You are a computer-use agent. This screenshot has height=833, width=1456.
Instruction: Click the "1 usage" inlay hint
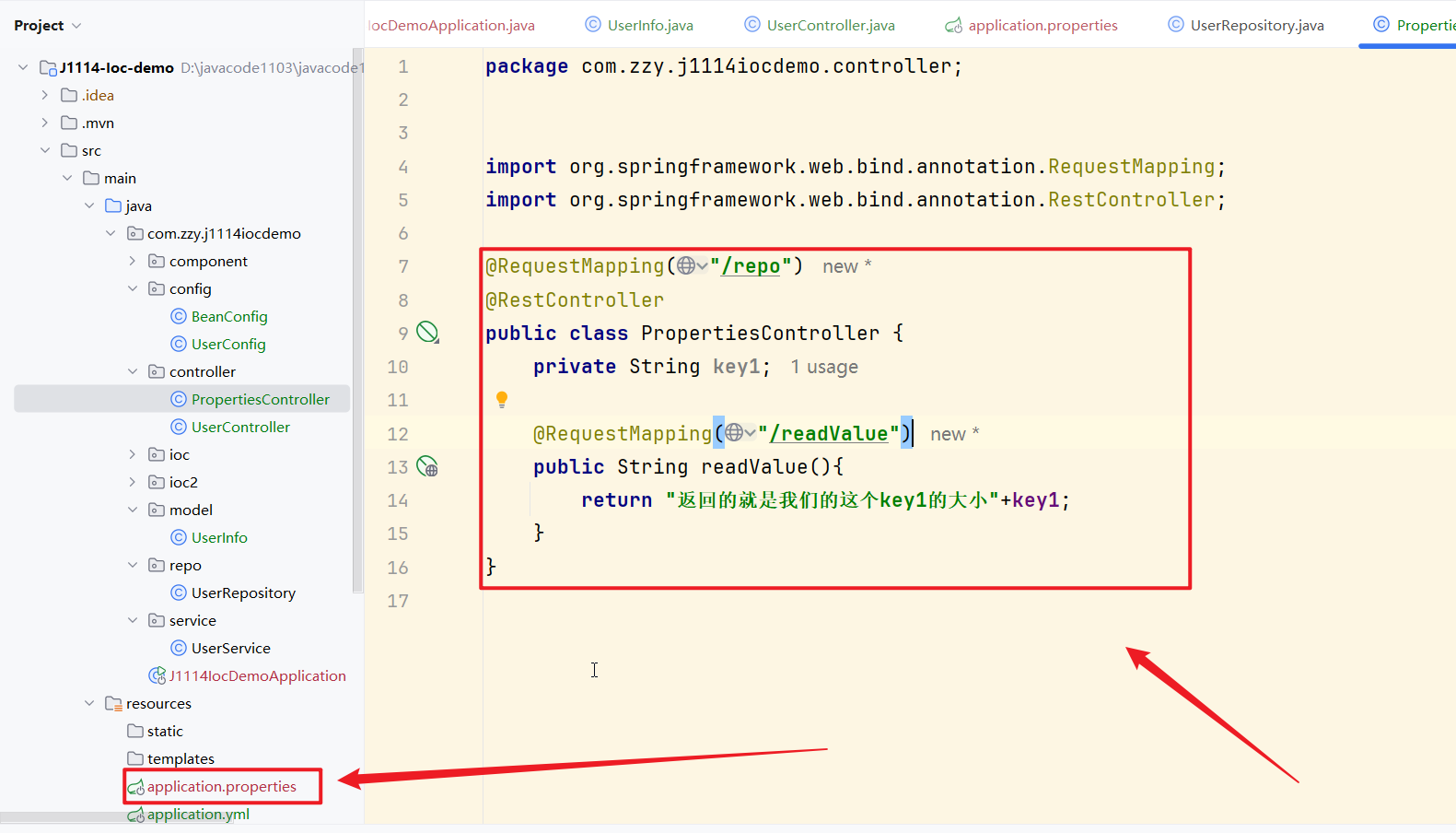pos(824,367)
